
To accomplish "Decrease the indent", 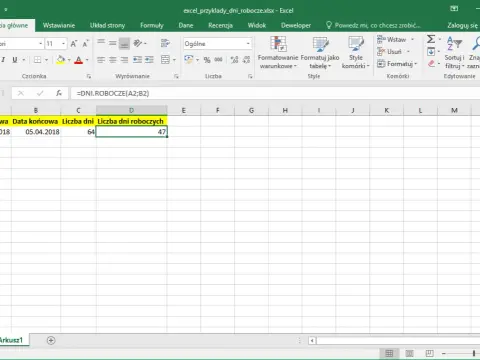I will pos(137,60).
